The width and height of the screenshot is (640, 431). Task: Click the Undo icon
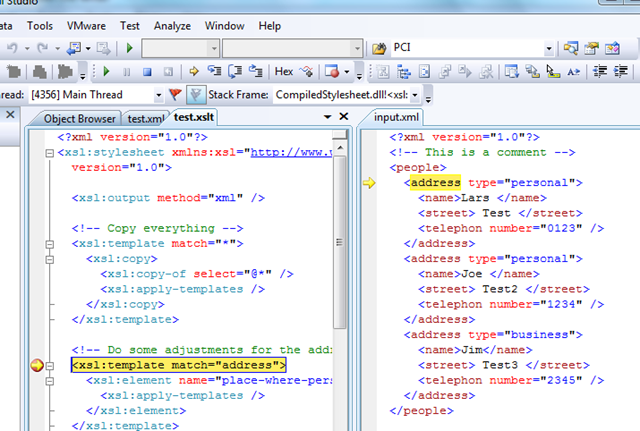click(12, 48)
